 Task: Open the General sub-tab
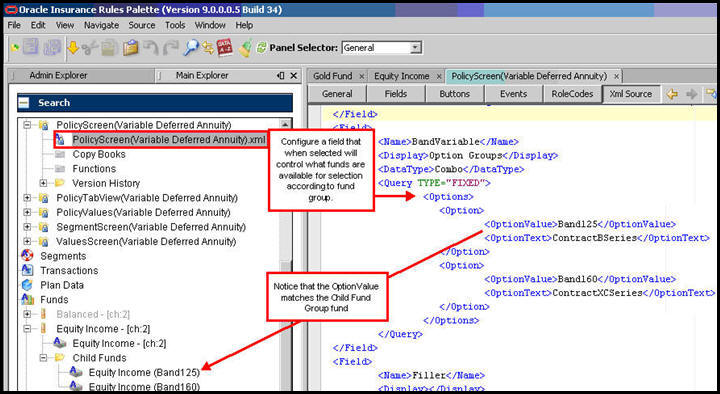point(337,94)
